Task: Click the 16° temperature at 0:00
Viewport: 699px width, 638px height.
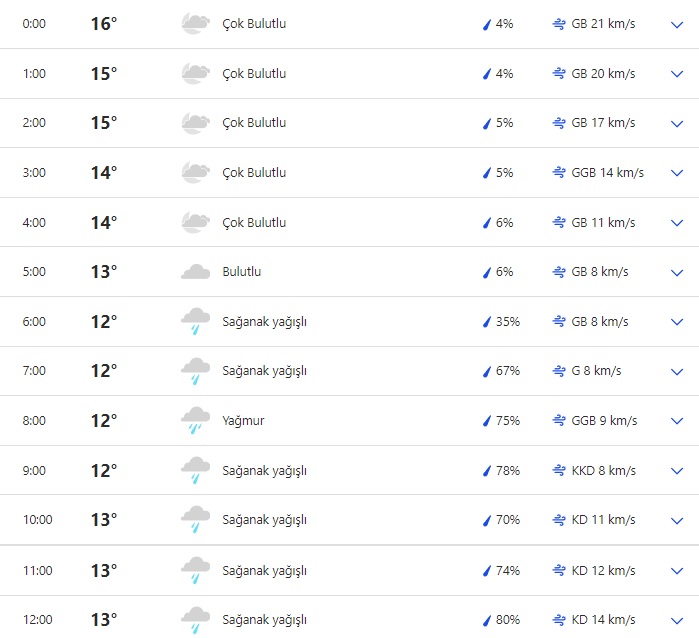Action: pos(104,24)
